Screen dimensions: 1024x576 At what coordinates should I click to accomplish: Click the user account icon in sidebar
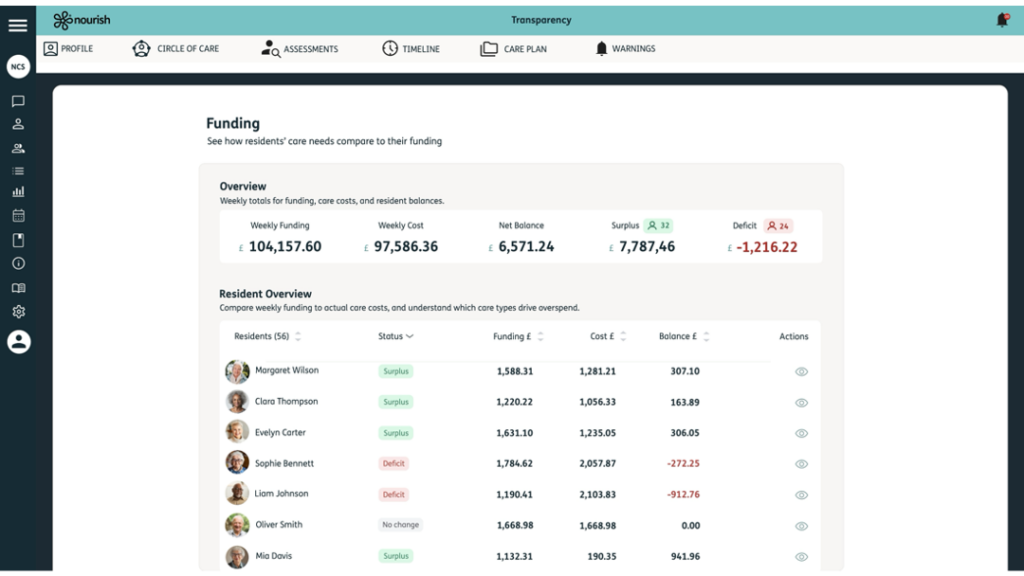(x=19, y=342)
